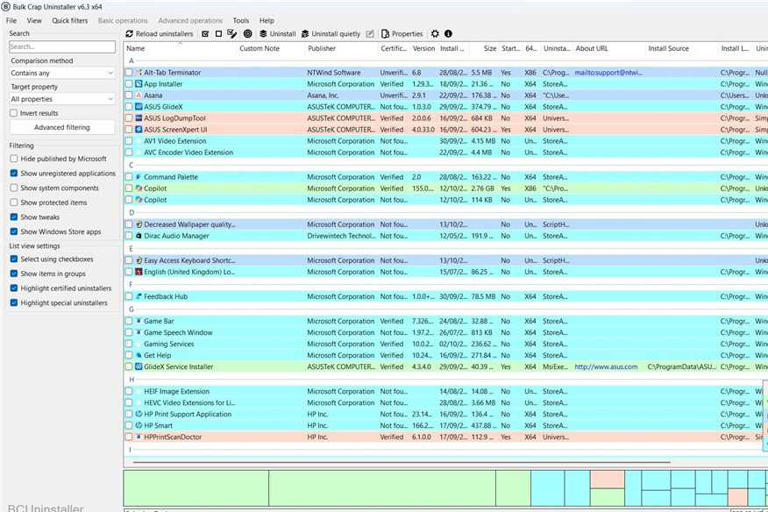Click the Bulk Crap Uninstaller title bar icon
This screenshot has height=512, width=768.
coord(5,7)
